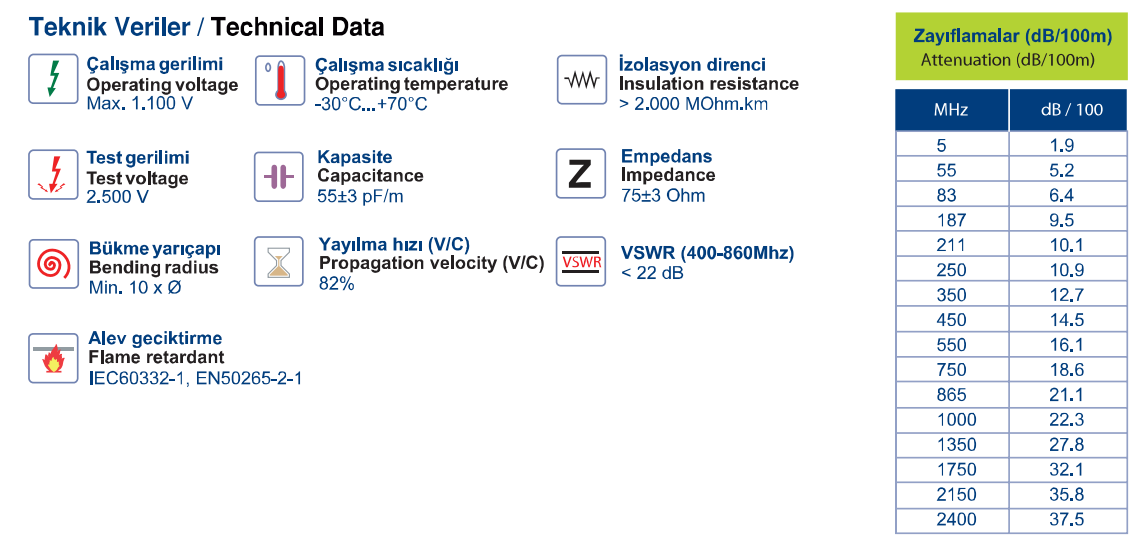Click the 2400 MHz table row
Viewport: 1136px width, 542px height.
point(1011,520)
